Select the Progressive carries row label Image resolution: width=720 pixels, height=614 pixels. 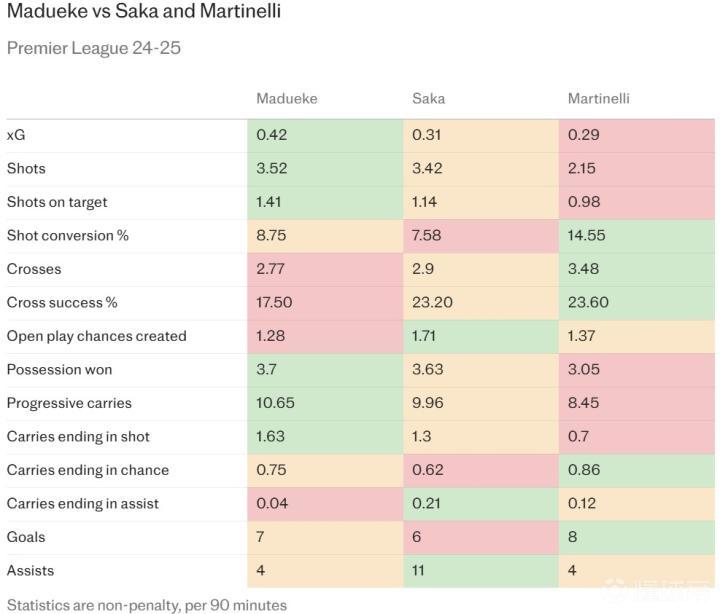point(69,403)
